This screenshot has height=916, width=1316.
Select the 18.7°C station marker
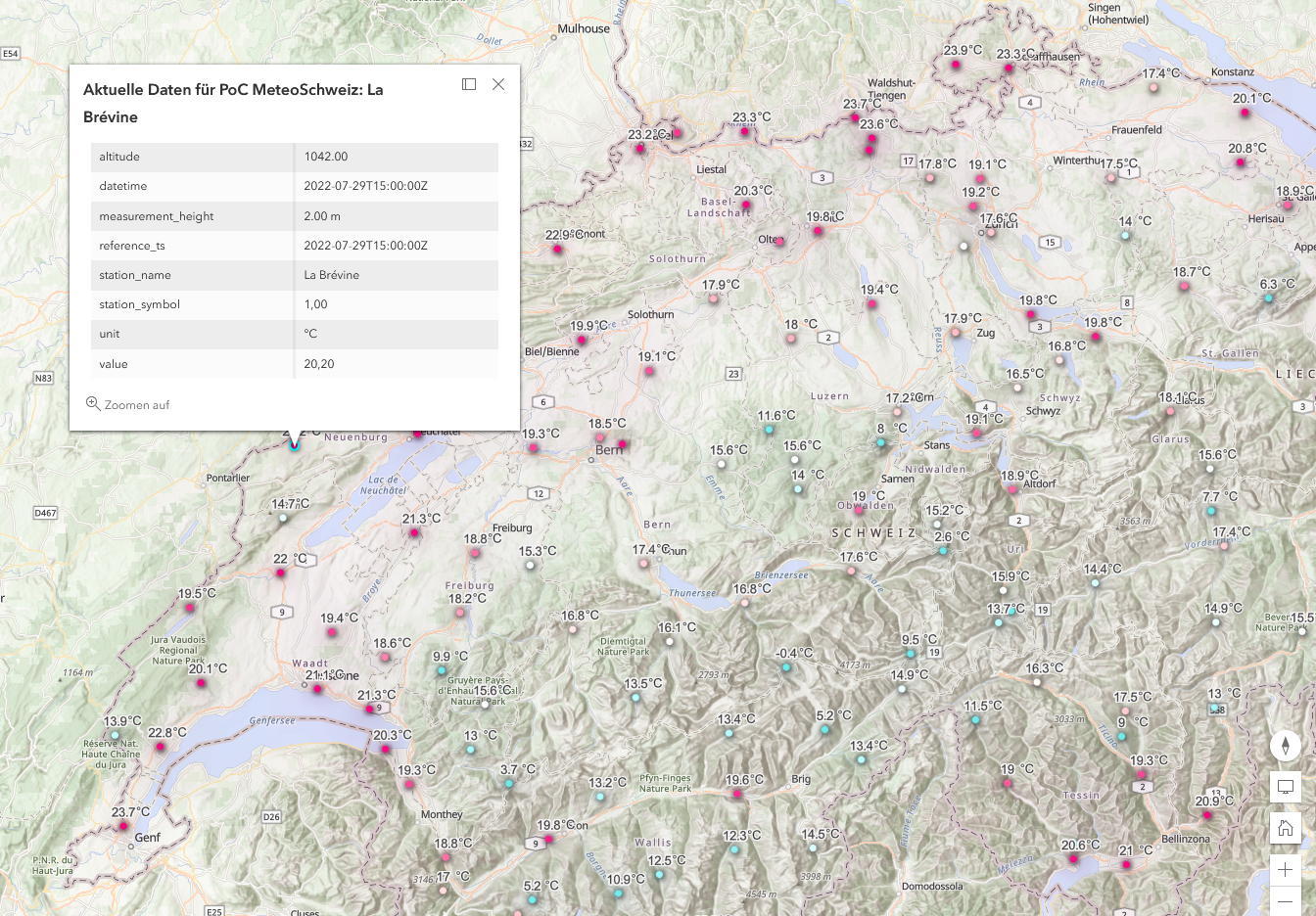click(1184, 287)
